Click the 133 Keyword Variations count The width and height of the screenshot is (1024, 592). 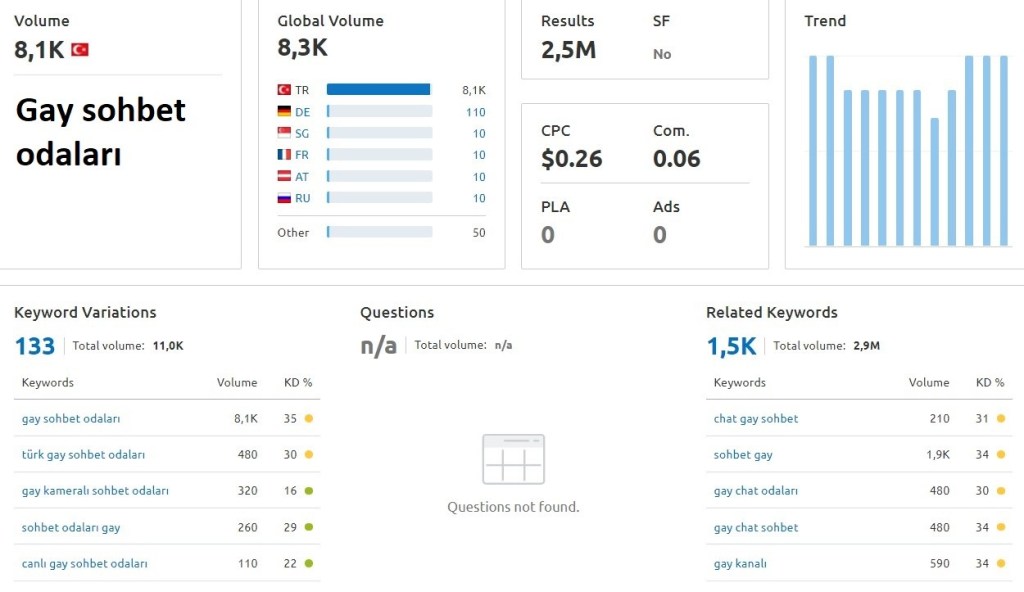click(x=34, y=346)
